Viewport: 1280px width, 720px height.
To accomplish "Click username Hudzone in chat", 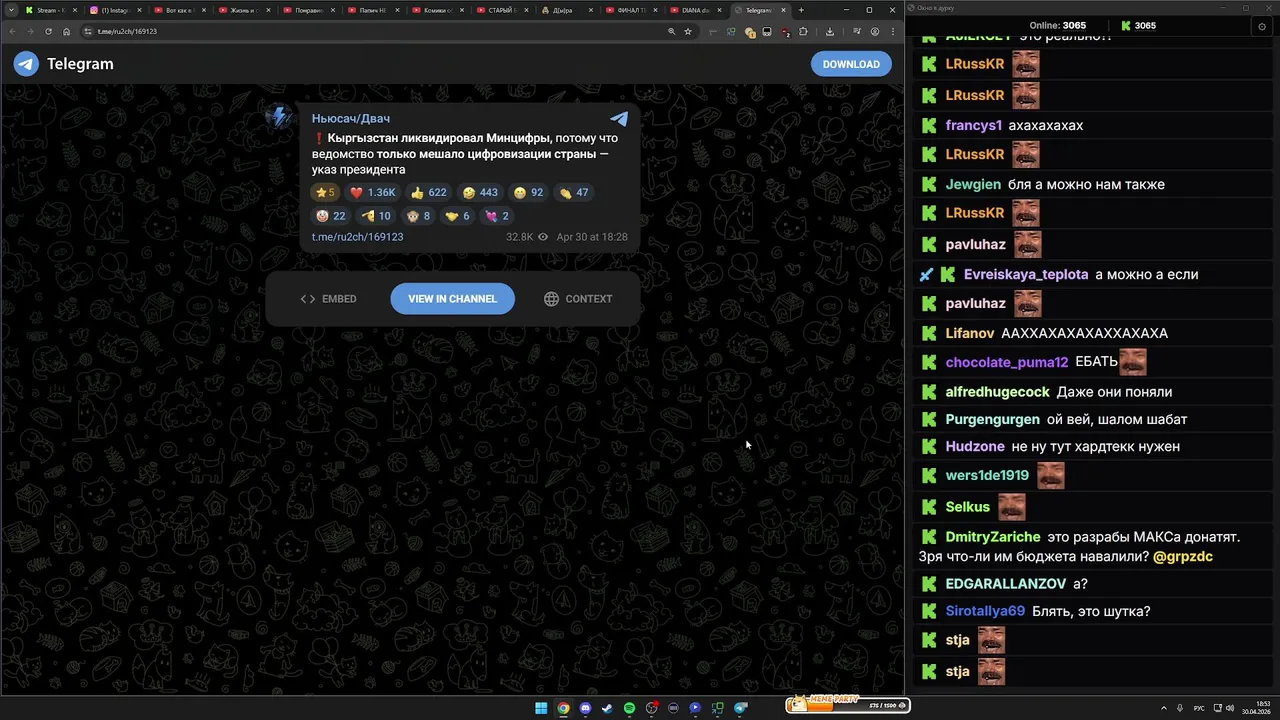I will click(x=975, y=447).
